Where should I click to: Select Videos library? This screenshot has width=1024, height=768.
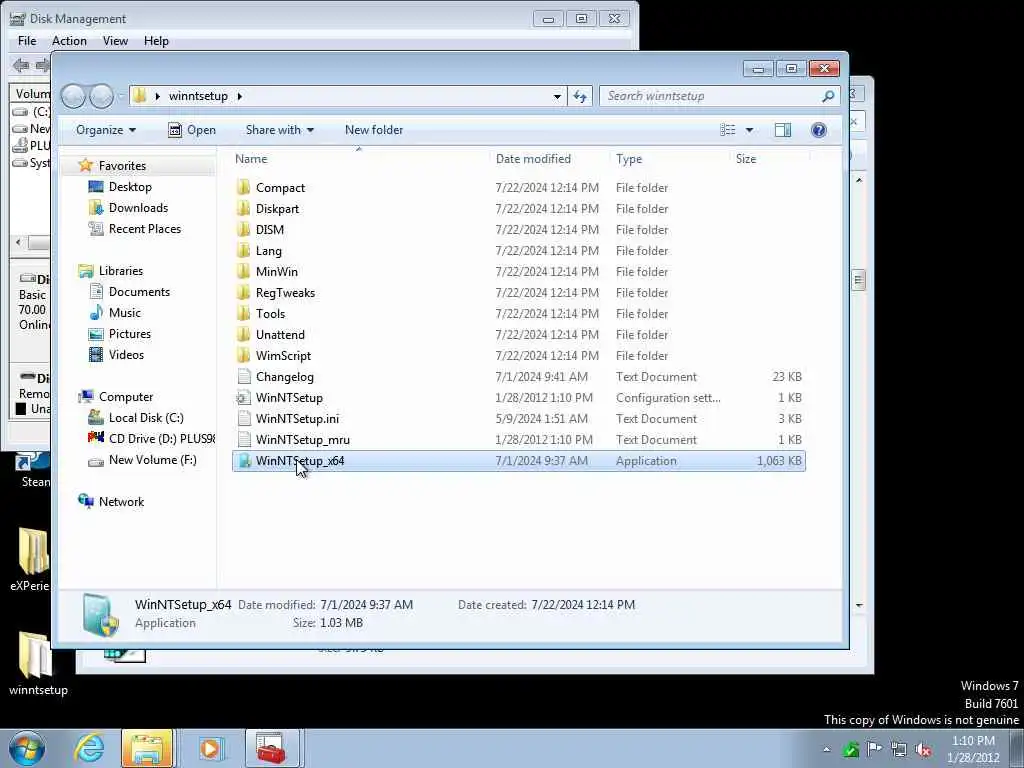[x=126, y=355]
